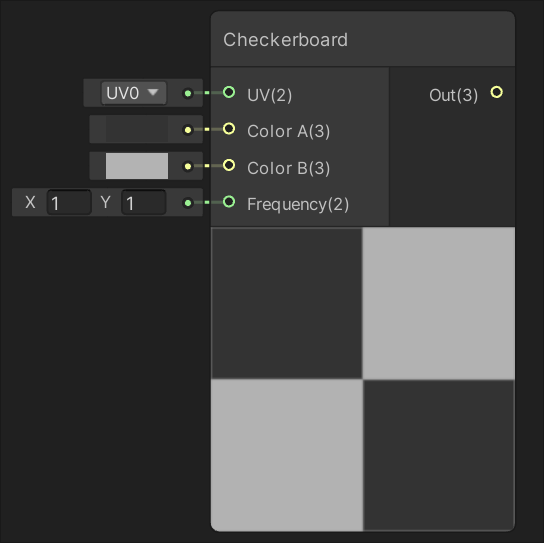This screenshot has height=543, width=544.
Task: Click the Frequency X value field
Action: [69, 203]
